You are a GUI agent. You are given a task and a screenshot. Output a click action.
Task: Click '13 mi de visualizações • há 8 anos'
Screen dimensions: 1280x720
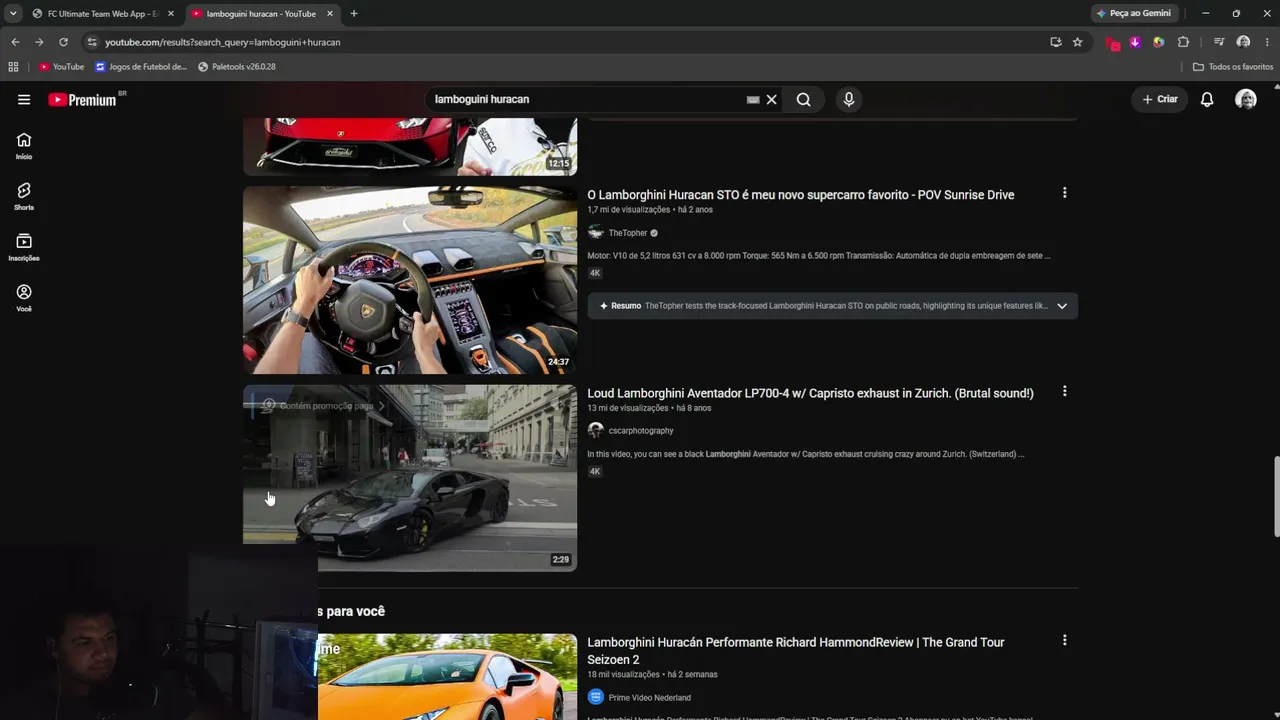pyautogui.click(x=649, y=408)
